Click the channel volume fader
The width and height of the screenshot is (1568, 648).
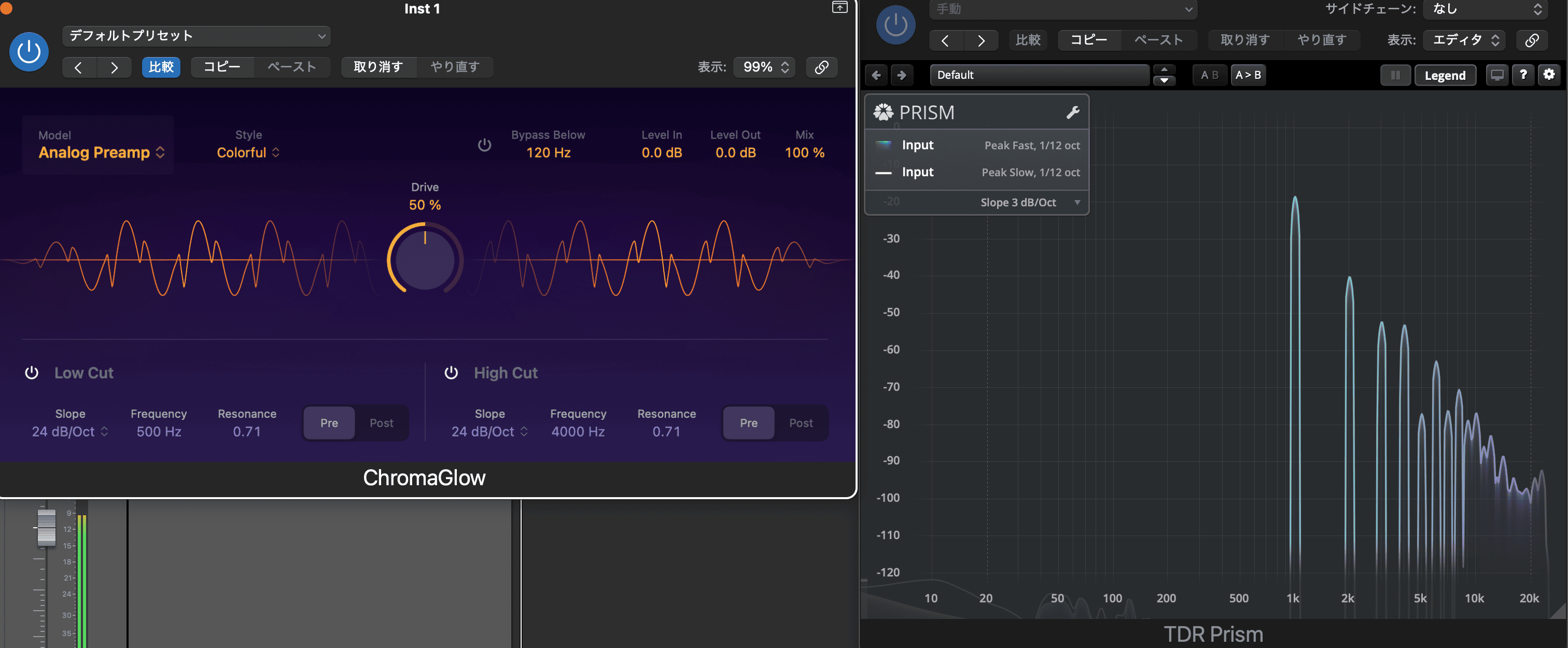46,527
